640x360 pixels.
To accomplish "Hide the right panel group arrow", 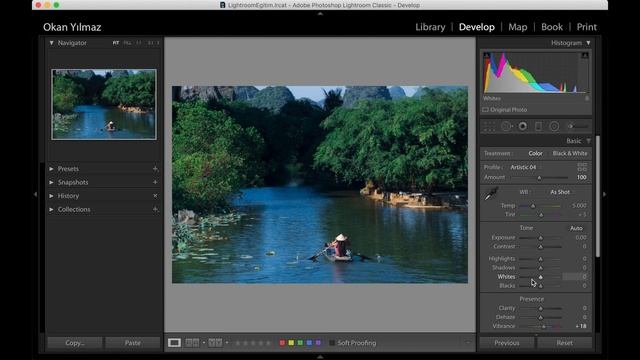I will point(604,195).
